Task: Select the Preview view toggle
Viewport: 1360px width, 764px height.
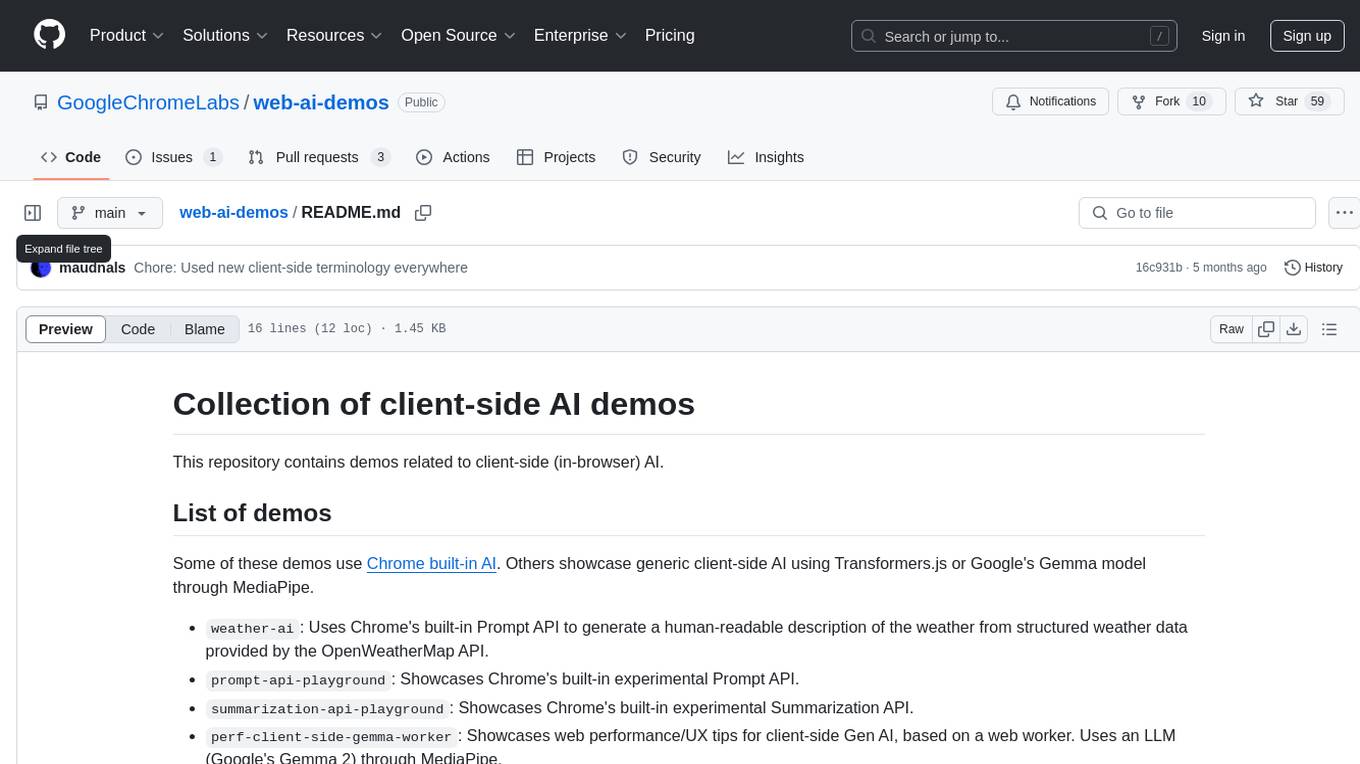Action: (66, 329)
